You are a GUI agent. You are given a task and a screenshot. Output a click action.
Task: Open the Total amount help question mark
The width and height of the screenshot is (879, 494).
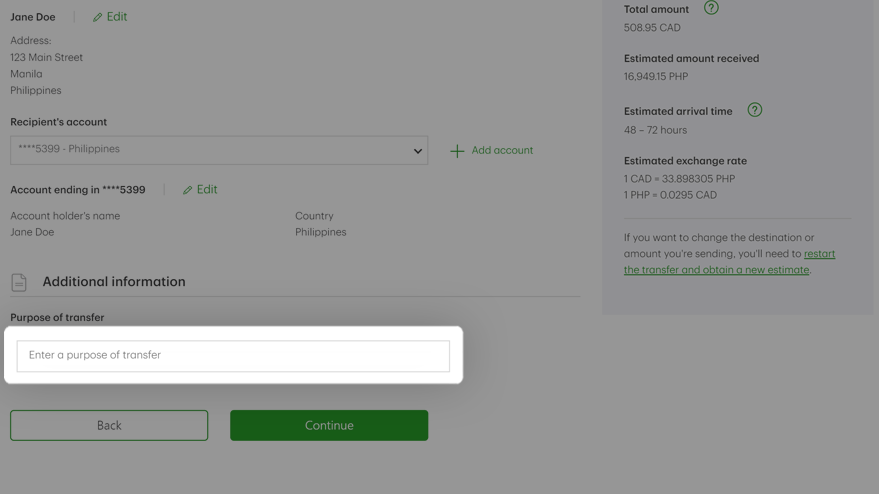point(711,8)
